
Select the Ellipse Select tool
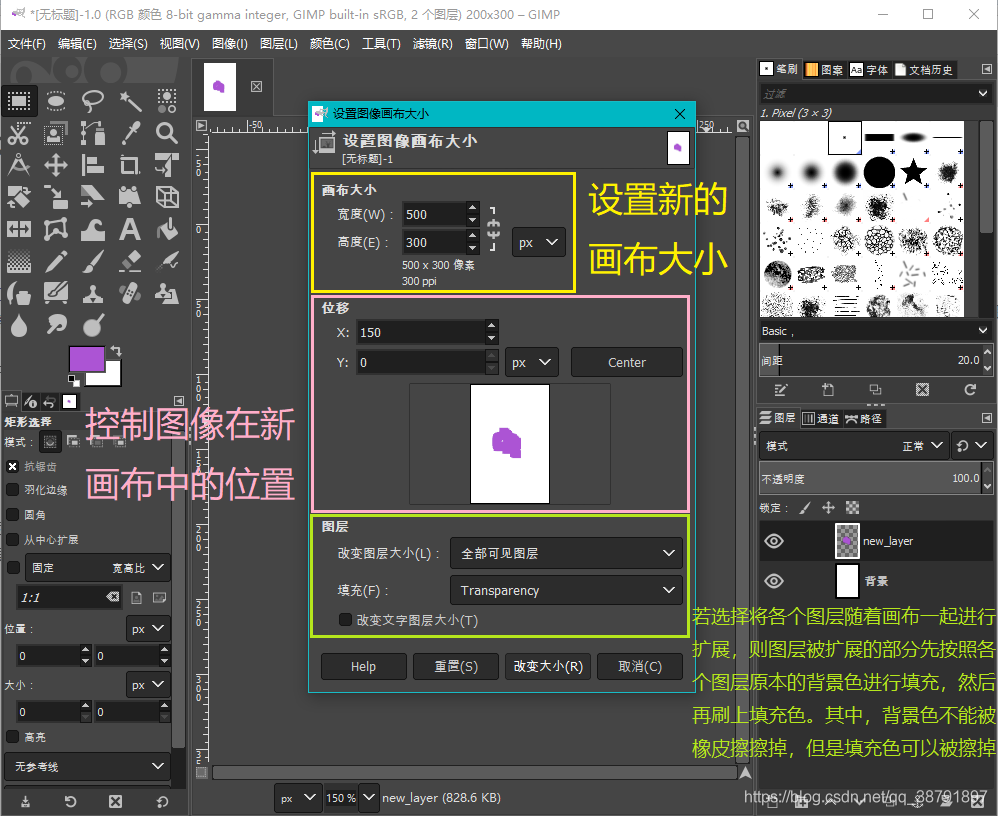coord(55,101)
